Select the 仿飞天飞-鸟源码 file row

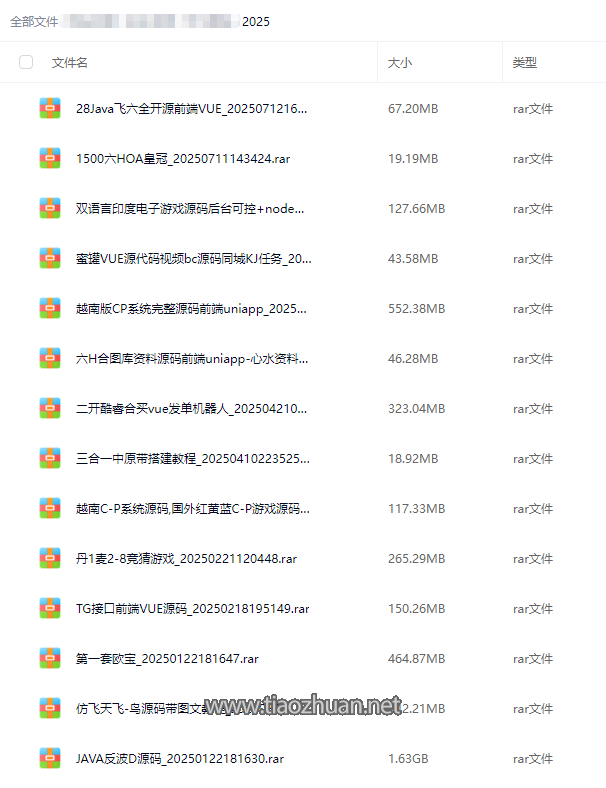[303, 709]
